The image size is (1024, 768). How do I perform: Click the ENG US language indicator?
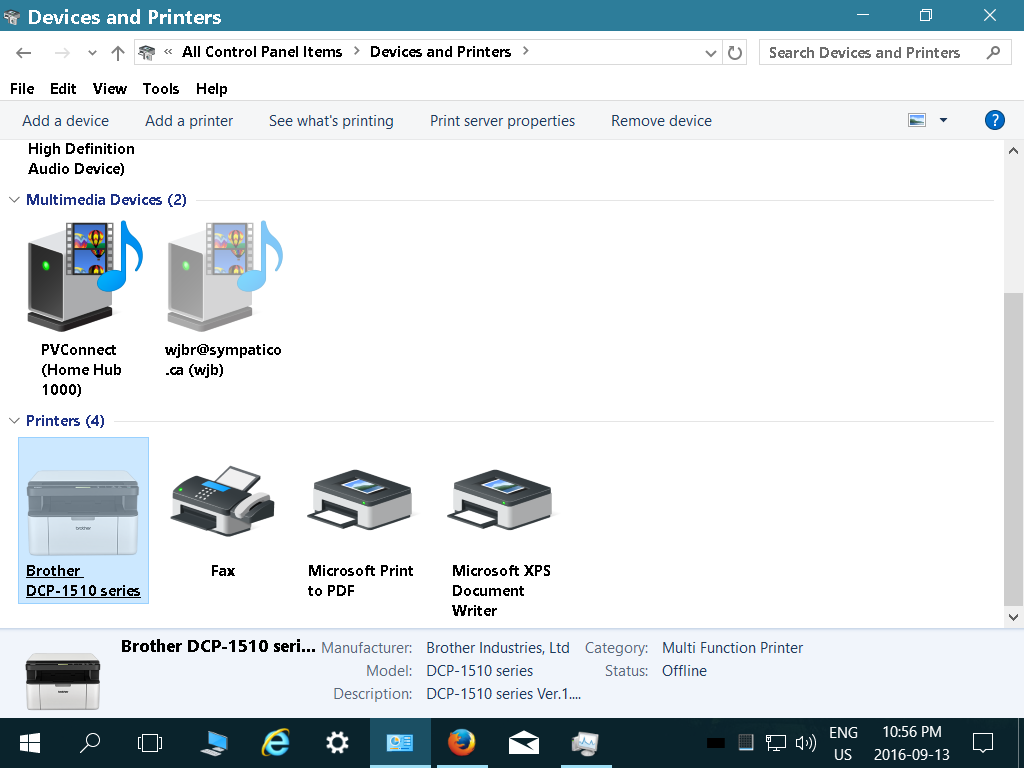click(843, 743)
